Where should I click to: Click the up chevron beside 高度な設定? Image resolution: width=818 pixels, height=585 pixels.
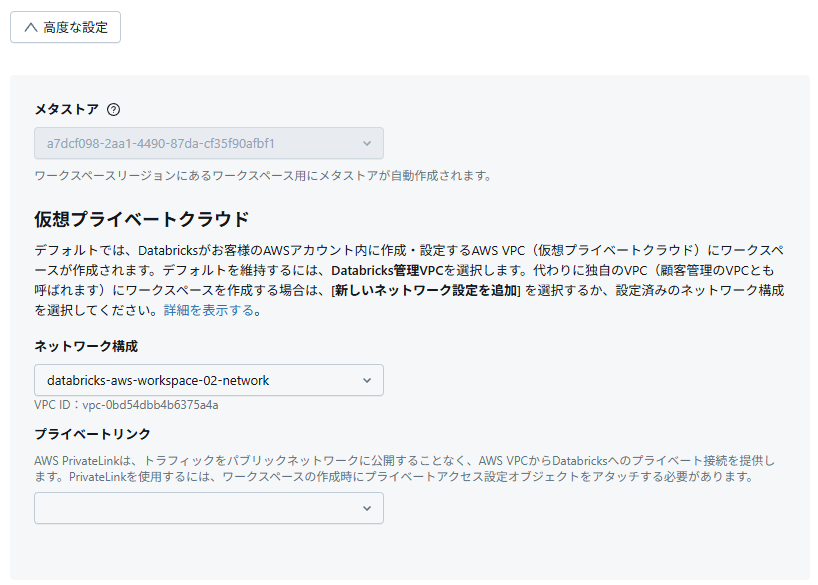pos(30,28)
